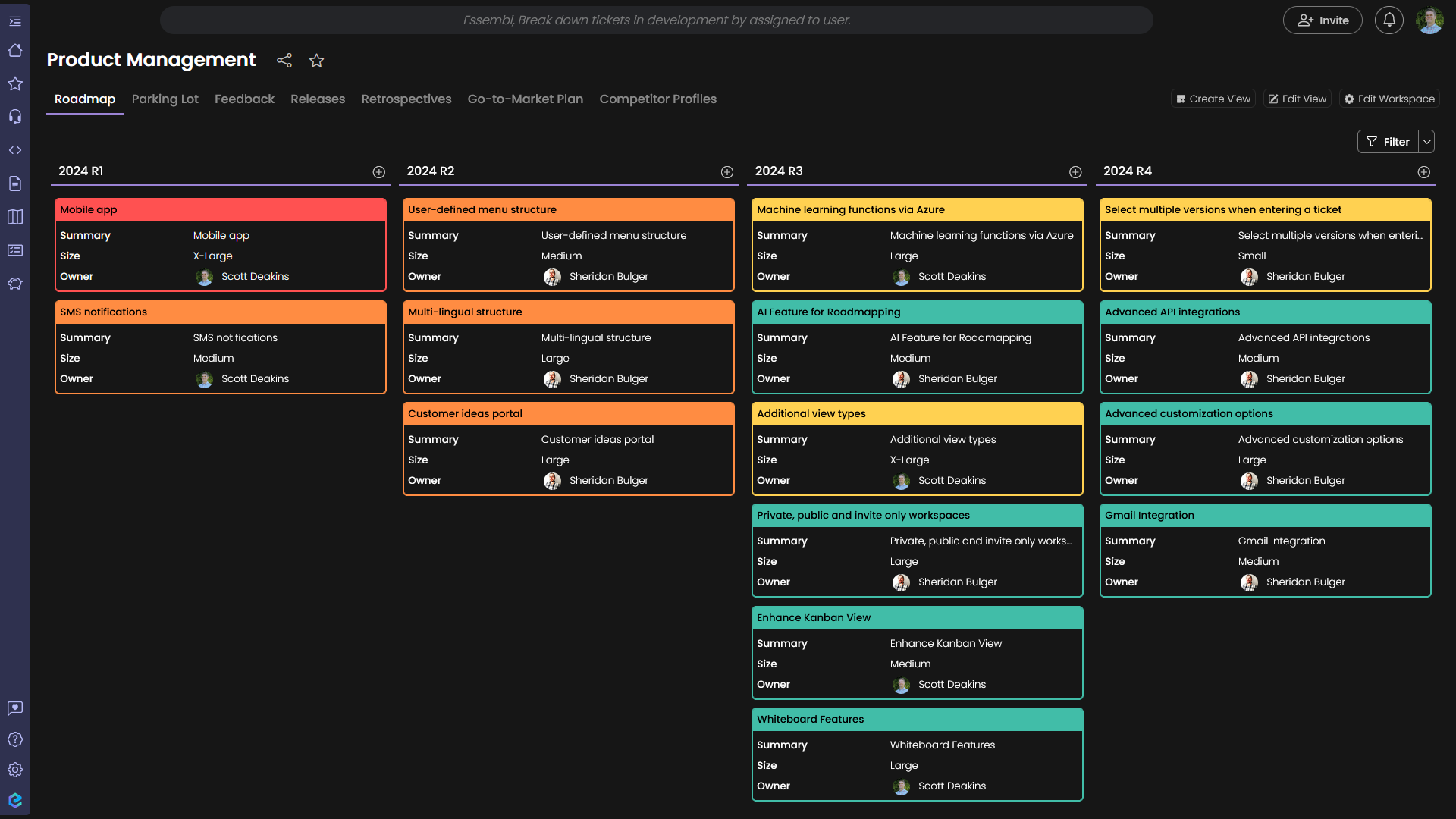Expand the Filter dropdown arrow
This screenshot has width=1456, height=819.
1426,142
